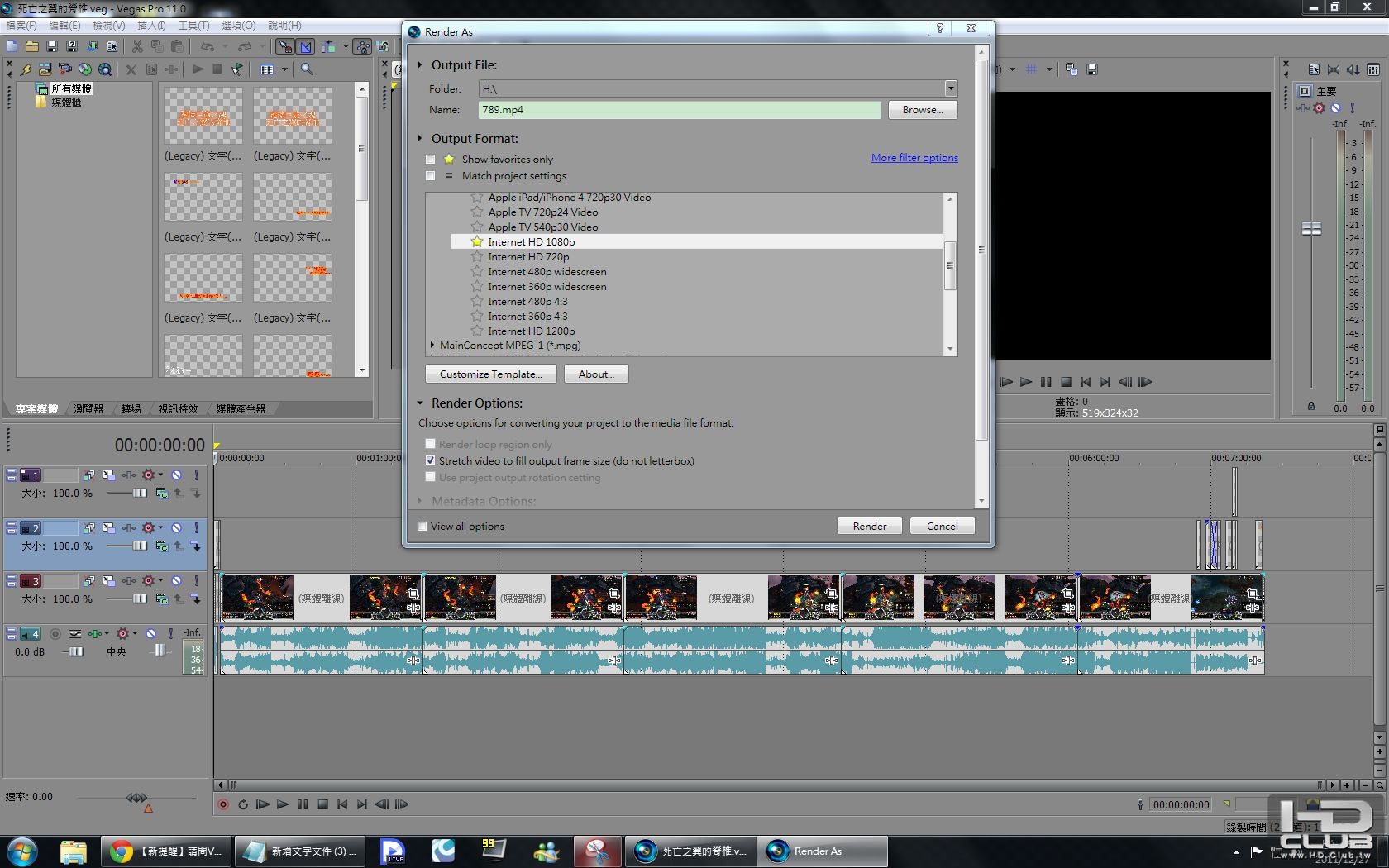Screen dimensions: 1389x868
Task: Click the Cut scissors icon in main toolbar
Action: (137, 46)
